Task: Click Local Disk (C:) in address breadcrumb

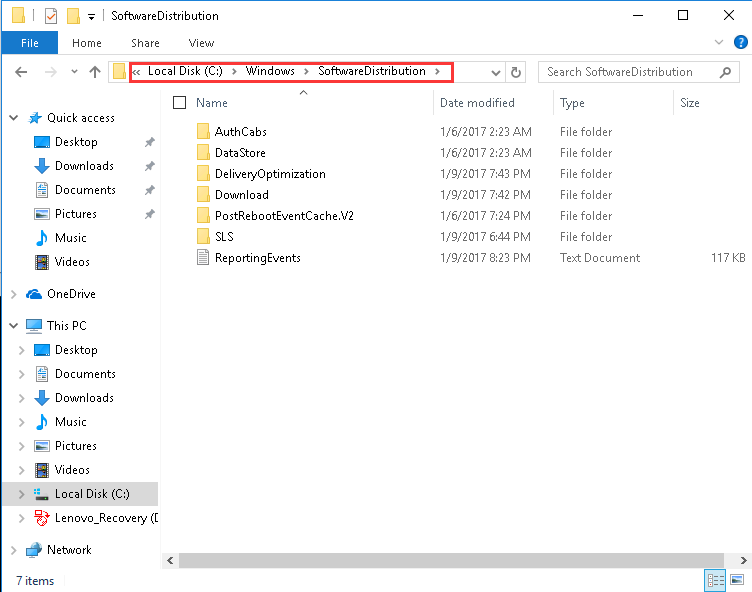Action: [x=185, y=71]
